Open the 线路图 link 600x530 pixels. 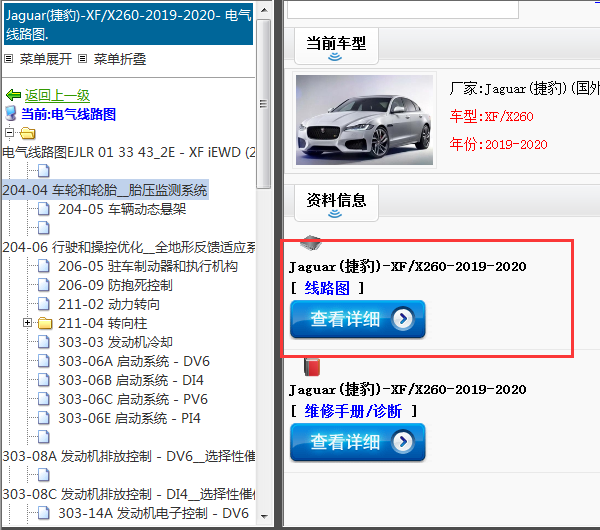327,288
